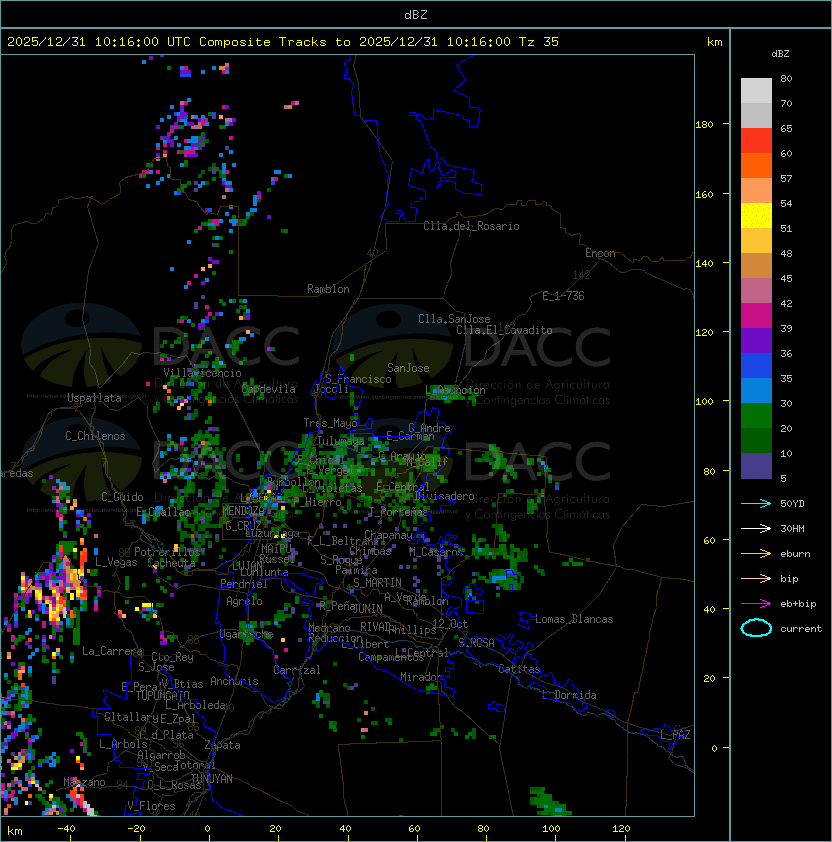The image size is (832, 842).
Task: Click the 'E_1-736' map label
Action: pos(563,296)
